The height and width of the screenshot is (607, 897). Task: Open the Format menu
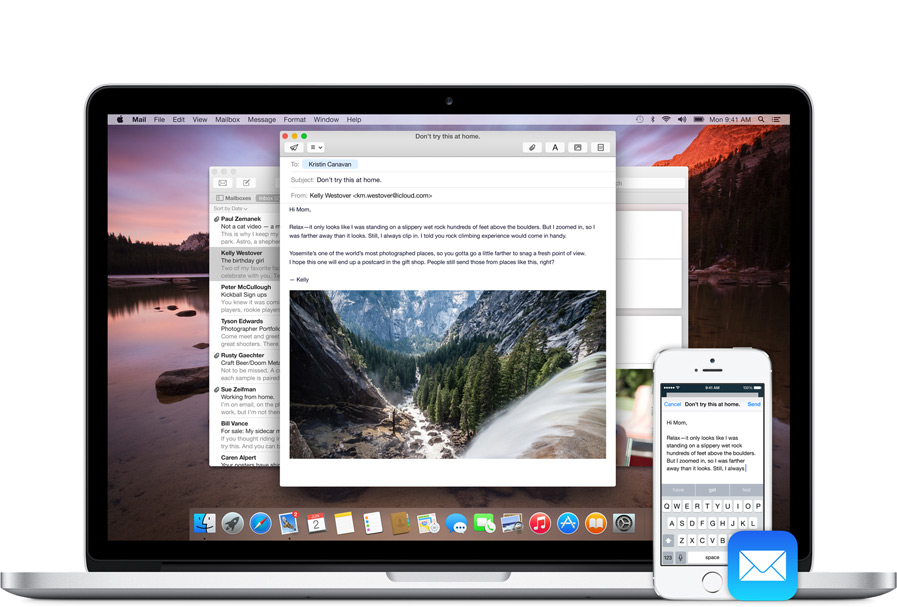coord(295,120)
